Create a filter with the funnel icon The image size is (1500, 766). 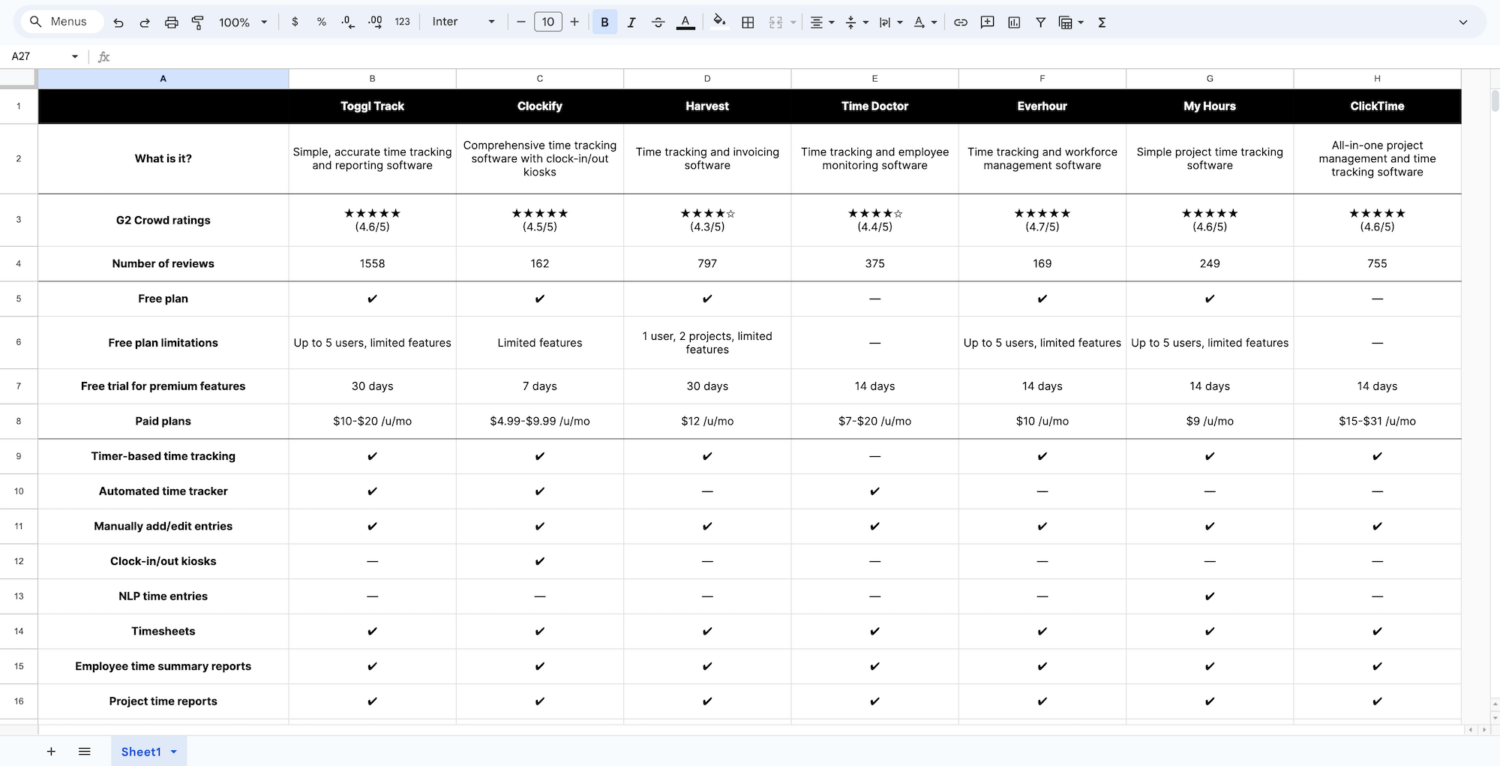tap(1041, 21)
